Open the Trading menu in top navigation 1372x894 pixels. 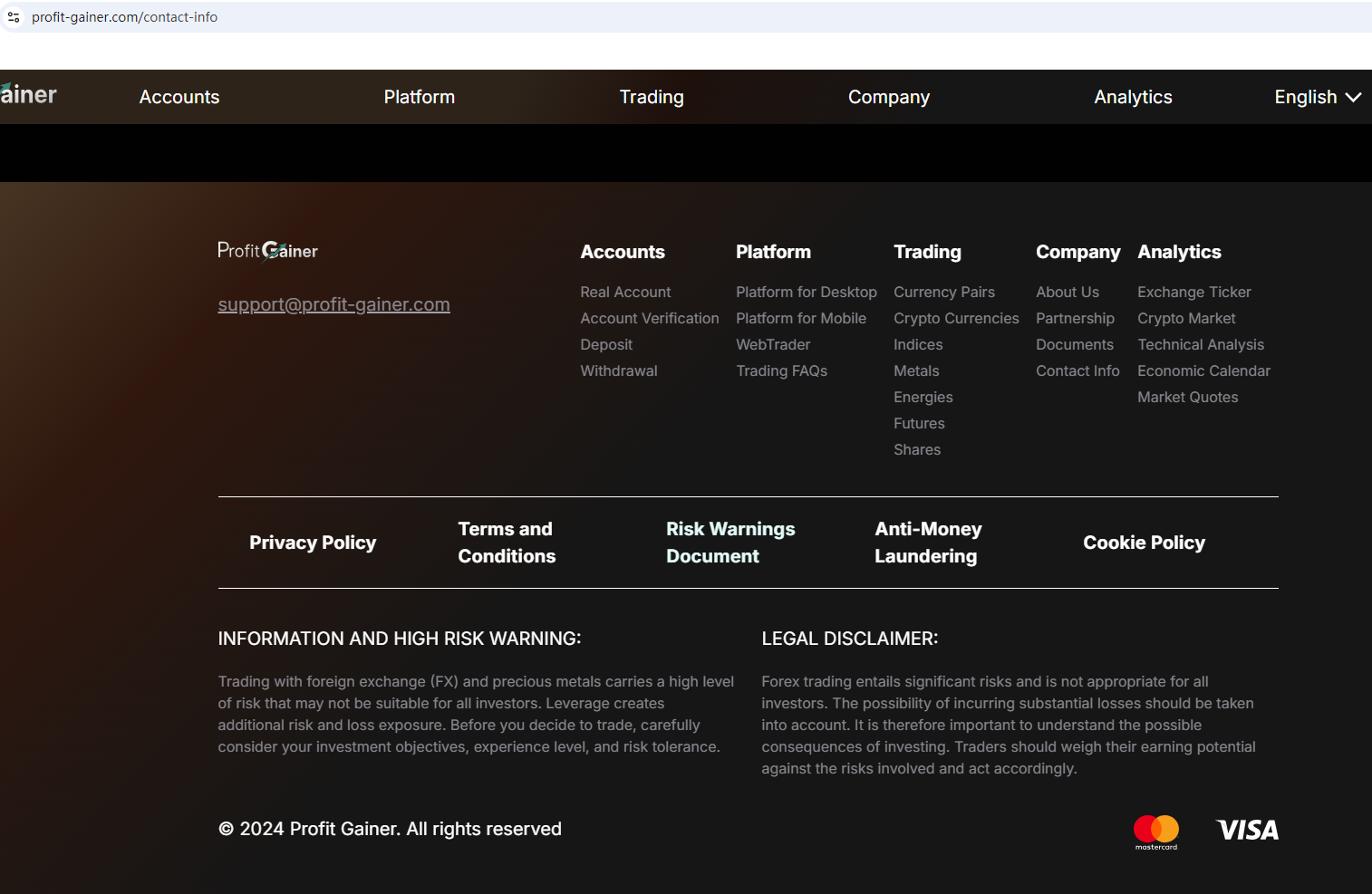651,97
